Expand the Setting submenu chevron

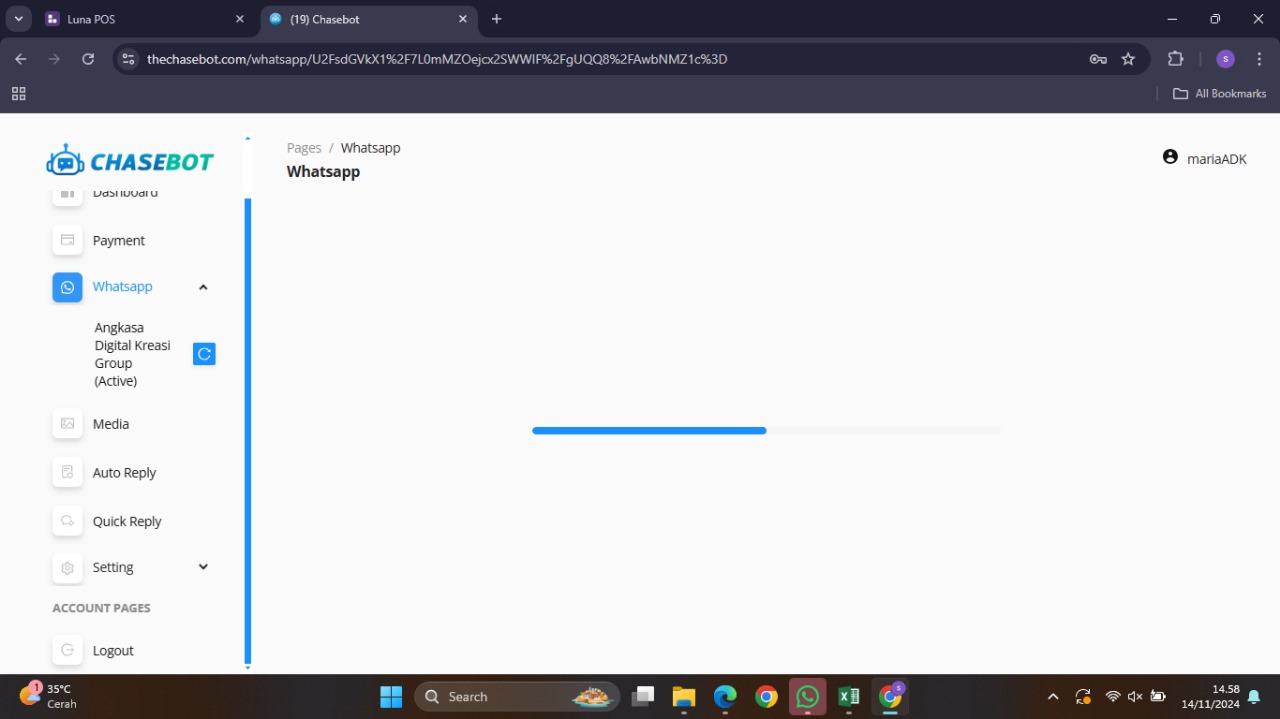coord(203,567)
